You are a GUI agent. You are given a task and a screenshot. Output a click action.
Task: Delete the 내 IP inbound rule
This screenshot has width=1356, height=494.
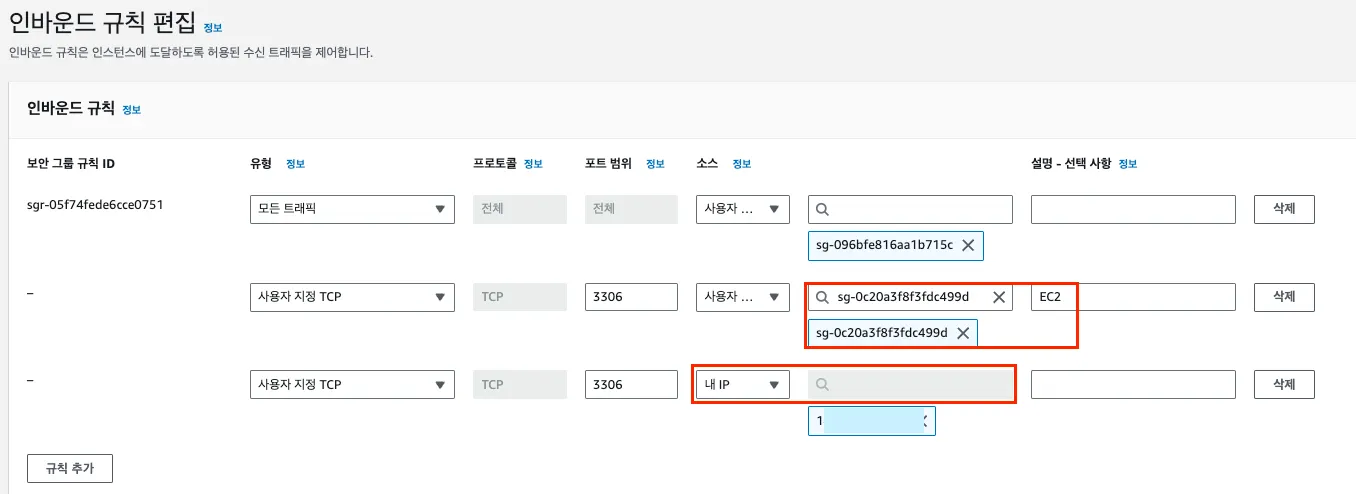pyautogui.click(x=1283, y=384)
